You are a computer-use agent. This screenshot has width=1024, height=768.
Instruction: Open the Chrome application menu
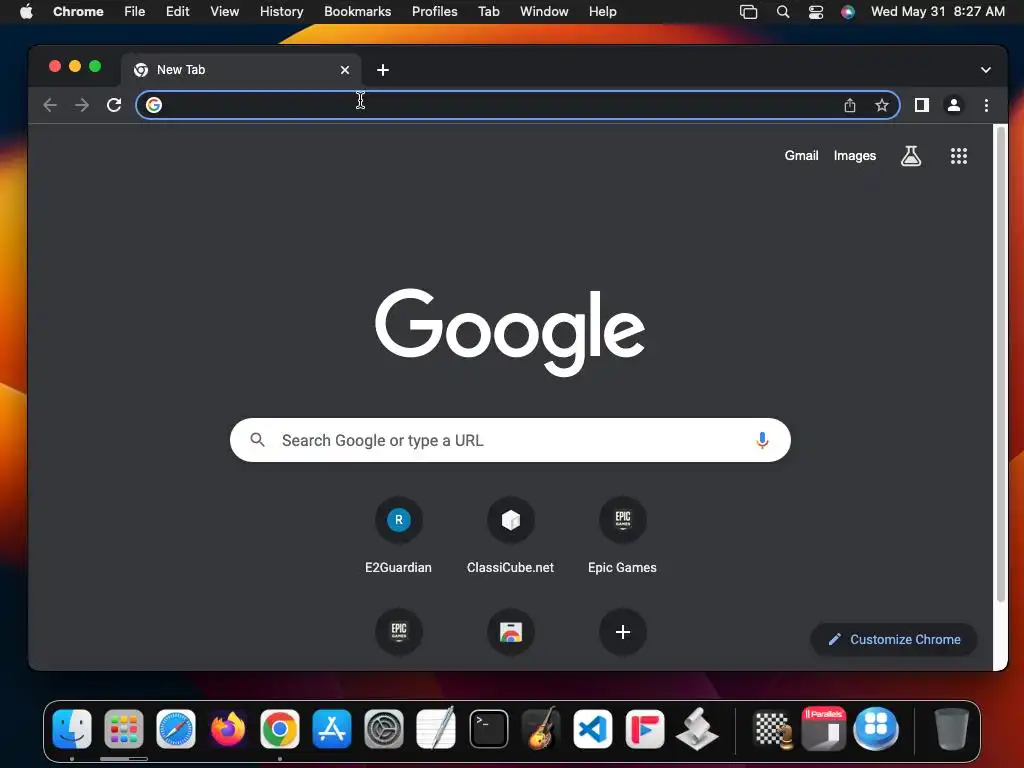coord(78,12)
